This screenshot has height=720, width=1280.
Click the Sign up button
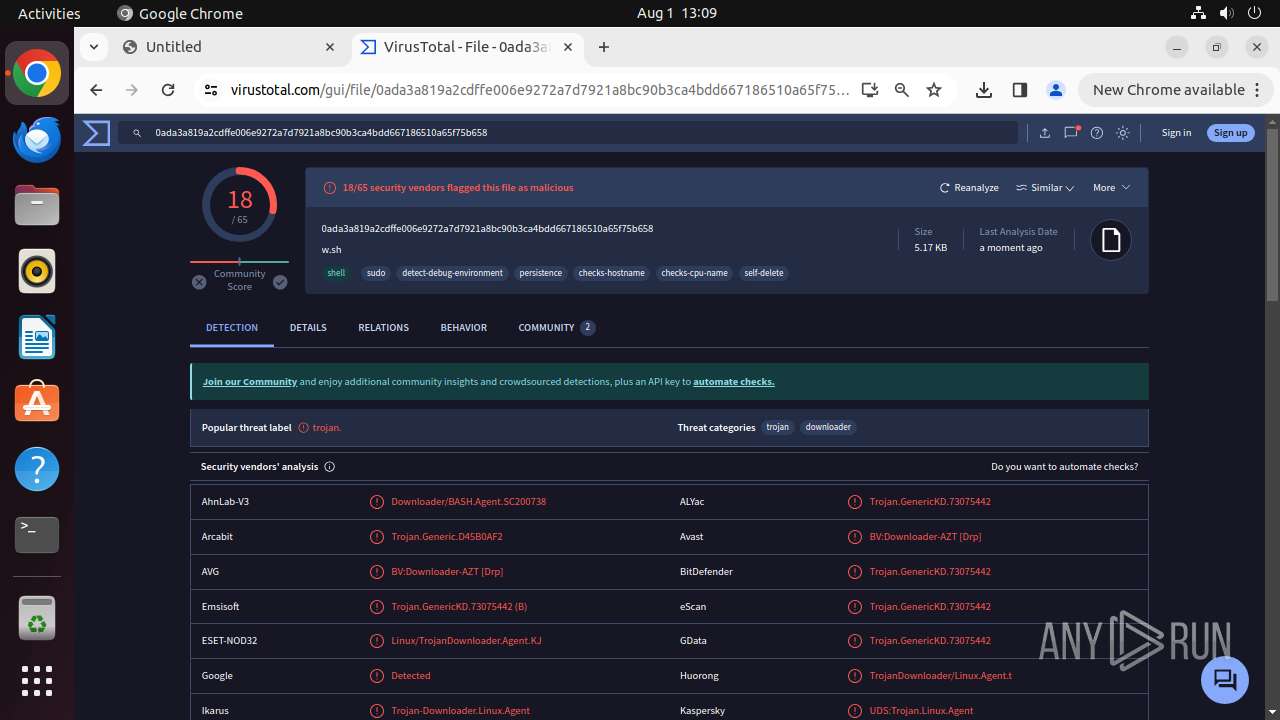pyautogui.click(x=1230, y=132)
